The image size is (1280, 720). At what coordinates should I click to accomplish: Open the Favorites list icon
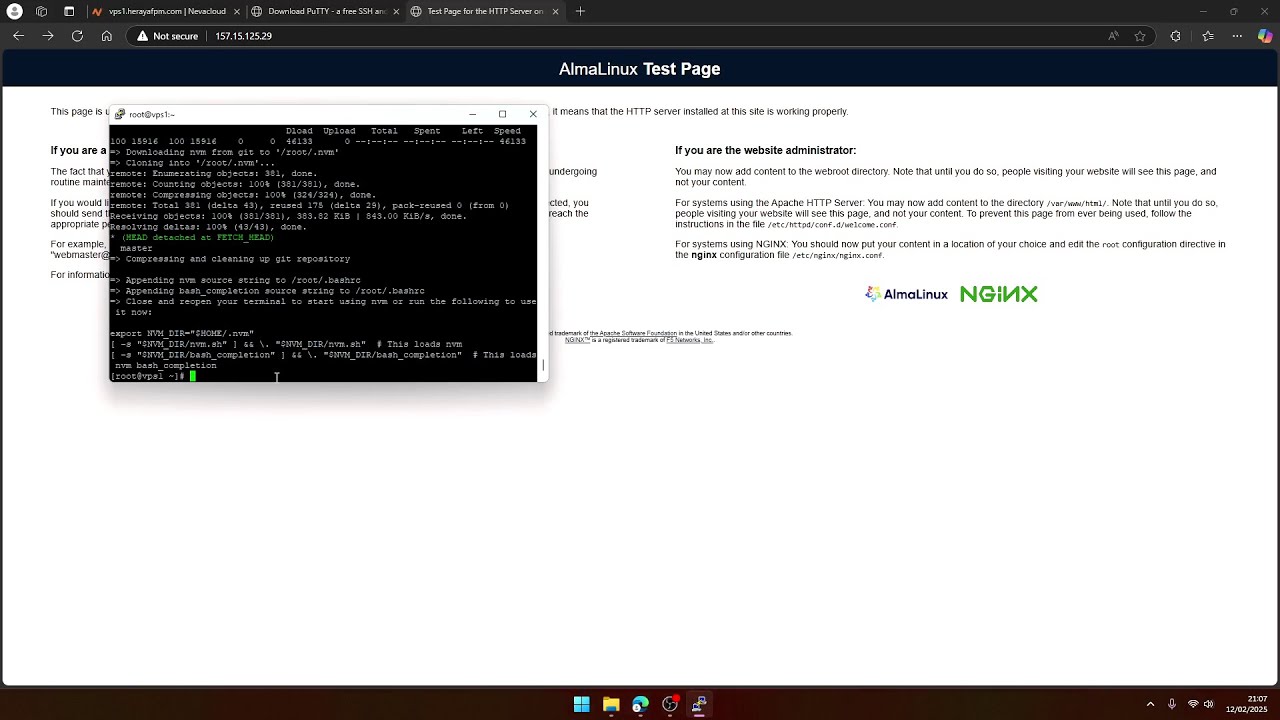(x=1208, y=36)
